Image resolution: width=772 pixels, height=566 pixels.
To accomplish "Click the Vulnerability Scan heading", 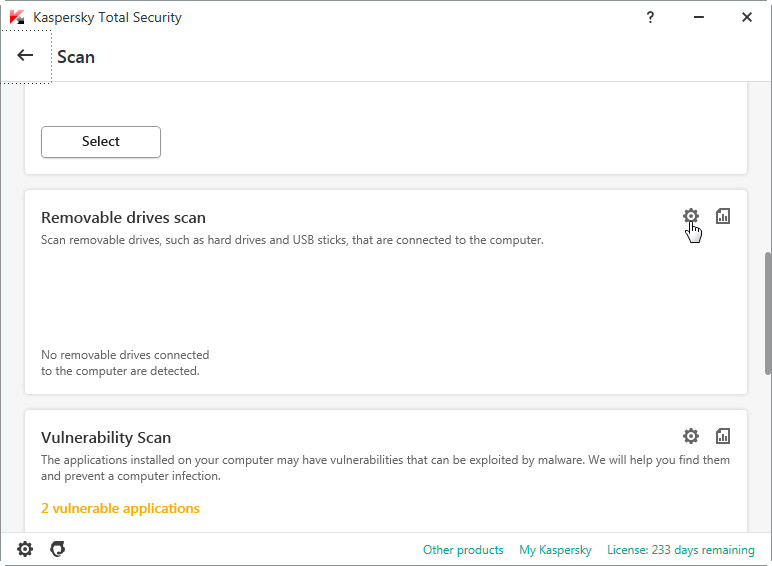I will pyautogui.click(x=106, y=438).
